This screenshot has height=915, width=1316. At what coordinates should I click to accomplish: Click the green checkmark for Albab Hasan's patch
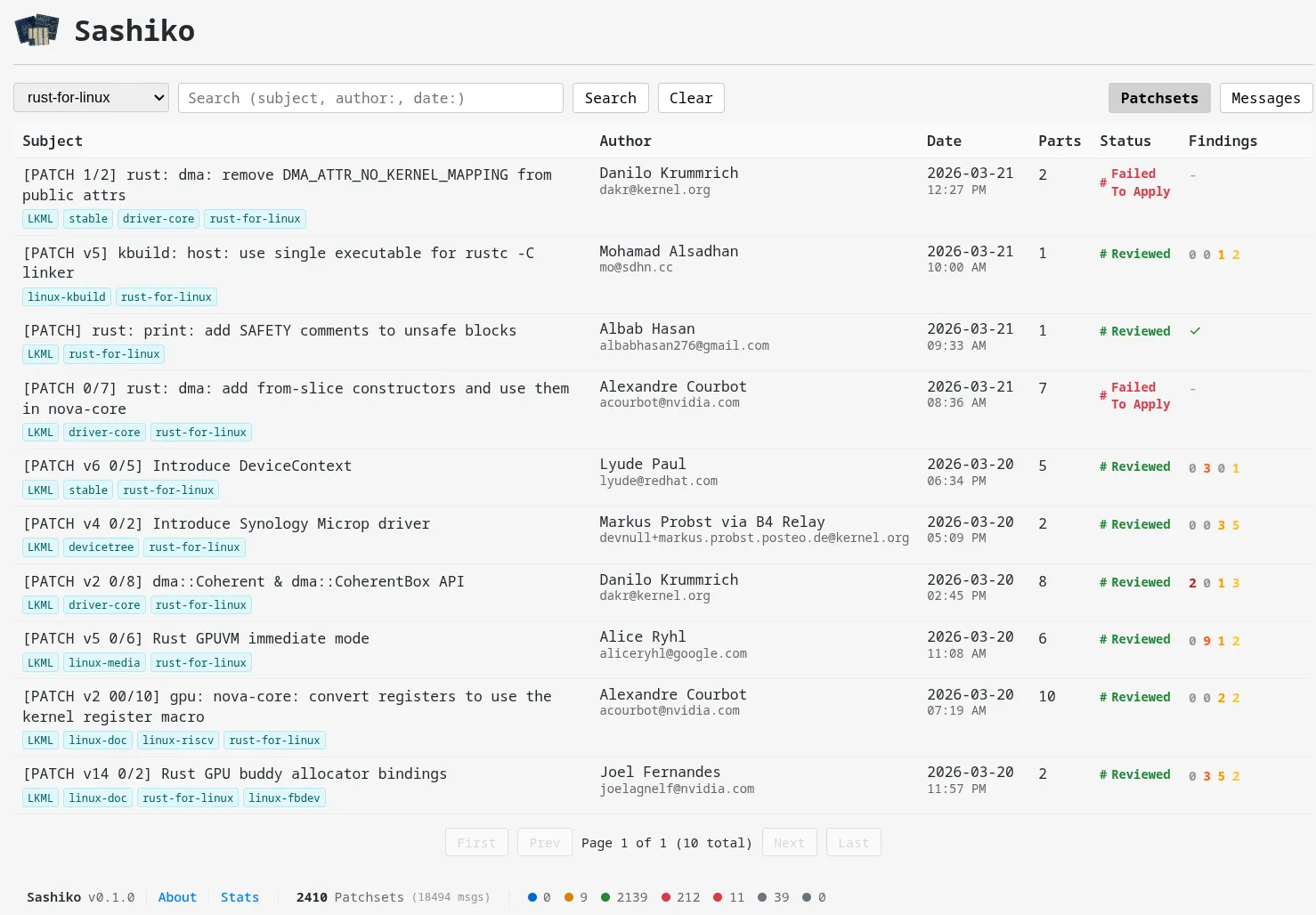point(1195,331)
